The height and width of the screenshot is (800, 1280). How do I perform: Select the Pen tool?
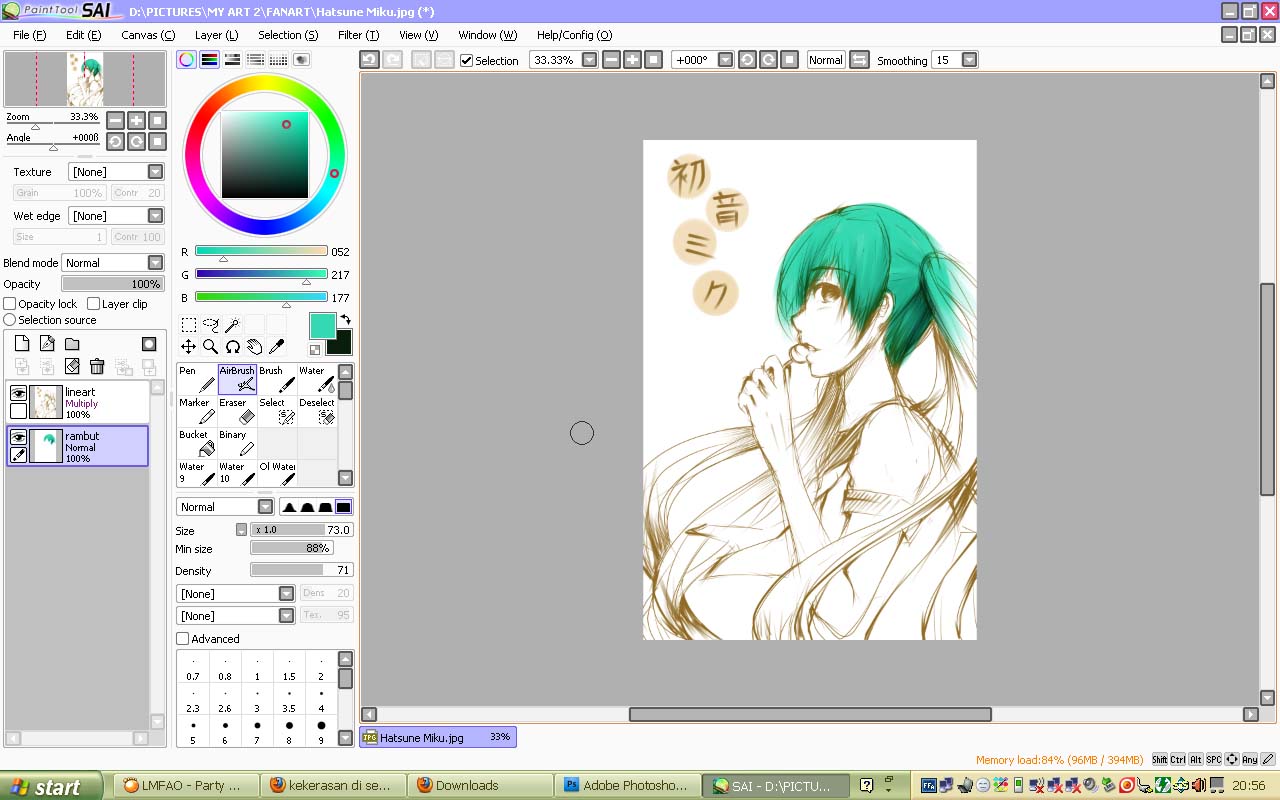[197, 378]
